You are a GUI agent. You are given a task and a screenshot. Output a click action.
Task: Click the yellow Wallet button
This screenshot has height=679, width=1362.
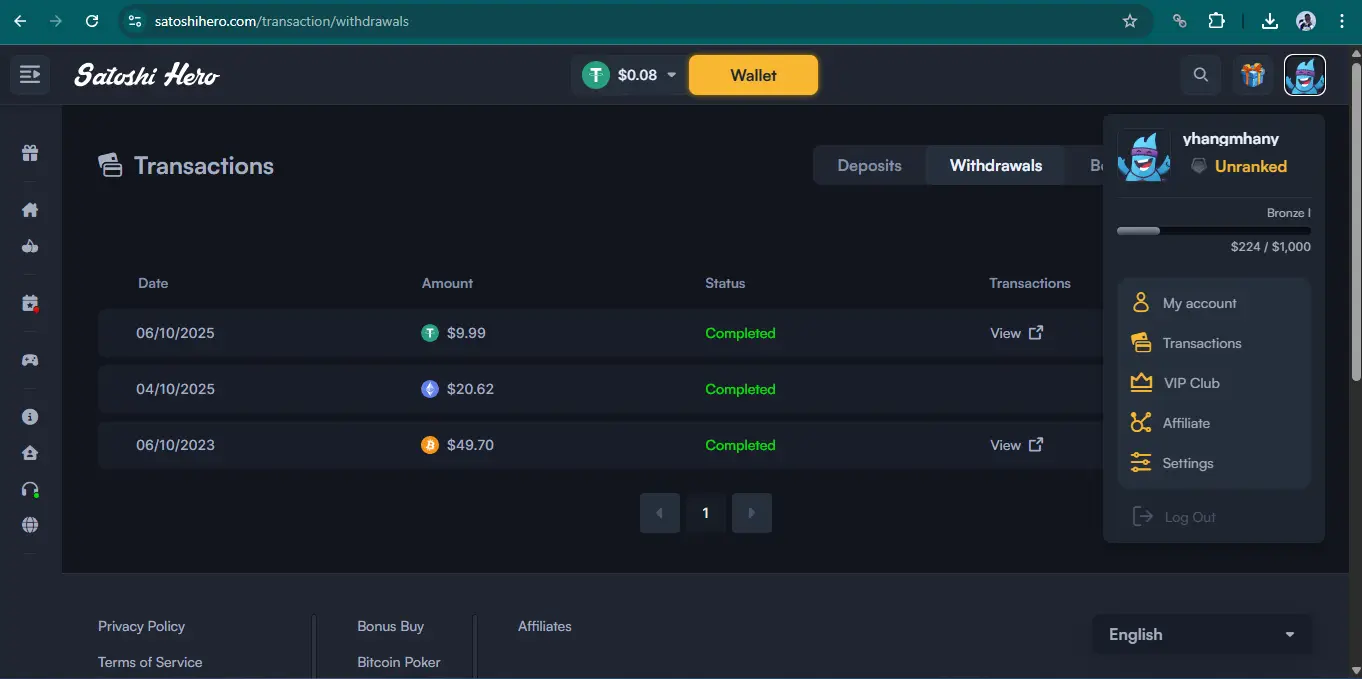tap(753, 75)
